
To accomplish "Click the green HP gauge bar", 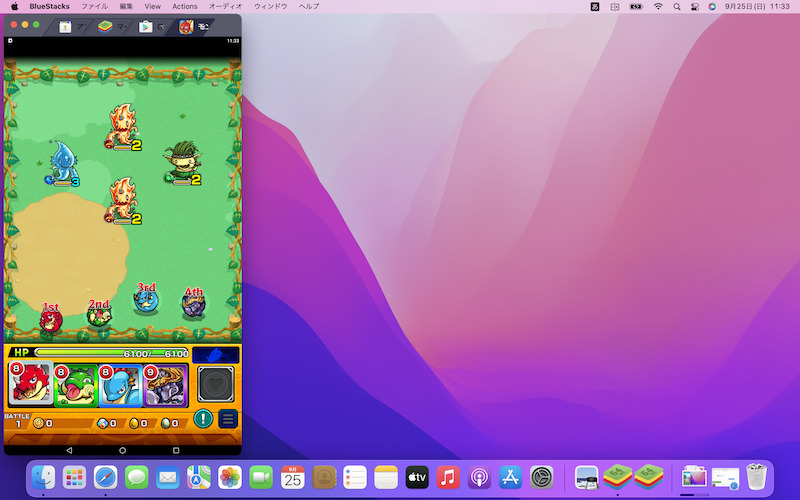I will [x=110, y=353].
